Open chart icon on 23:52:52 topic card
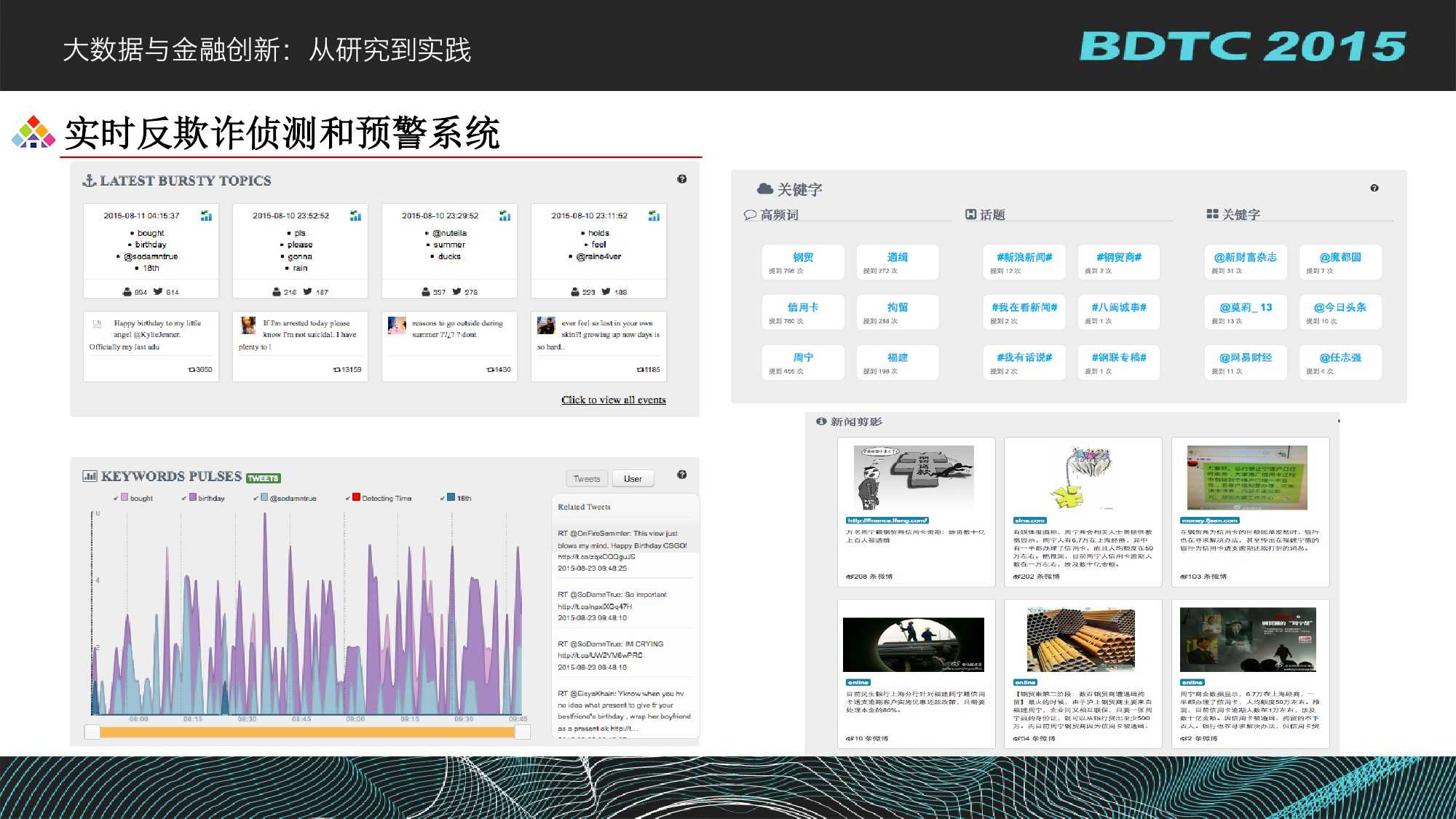 355,215
